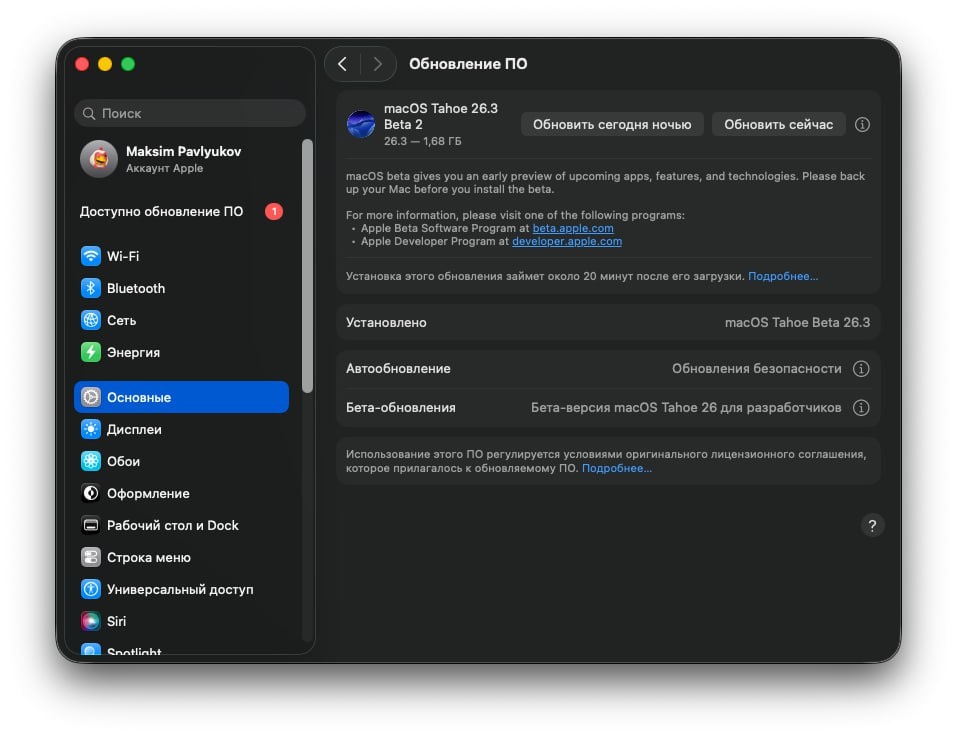Click the Поиск search field
Viewport: 957px width, 737px height.
190,113
